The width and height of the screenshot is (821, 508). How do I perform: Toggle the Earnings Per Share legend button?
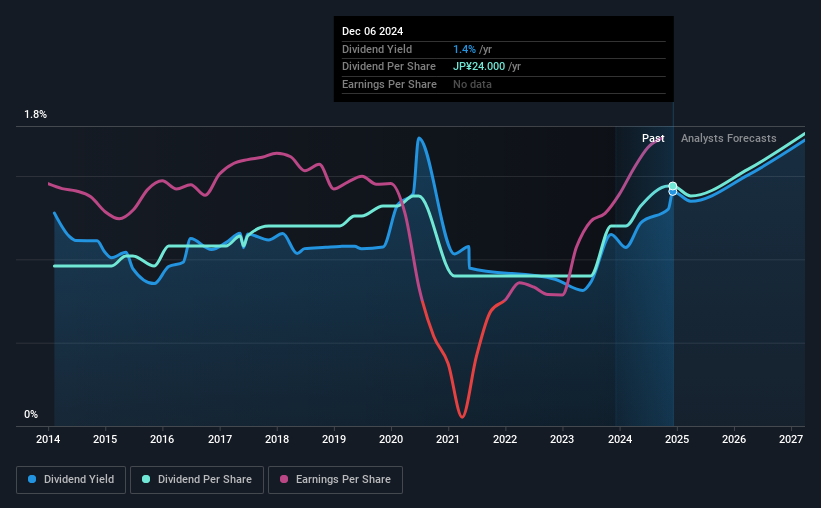click(335, 479)
